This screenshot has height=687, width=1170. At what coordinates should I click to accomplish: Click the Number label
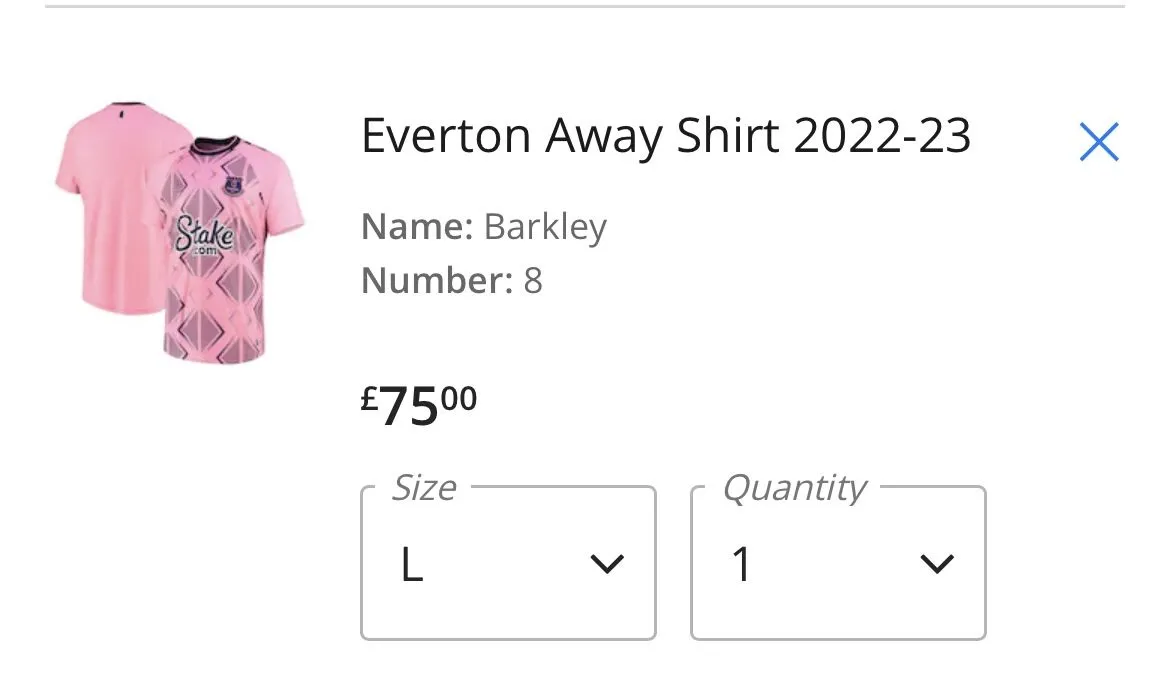point(436,280)
